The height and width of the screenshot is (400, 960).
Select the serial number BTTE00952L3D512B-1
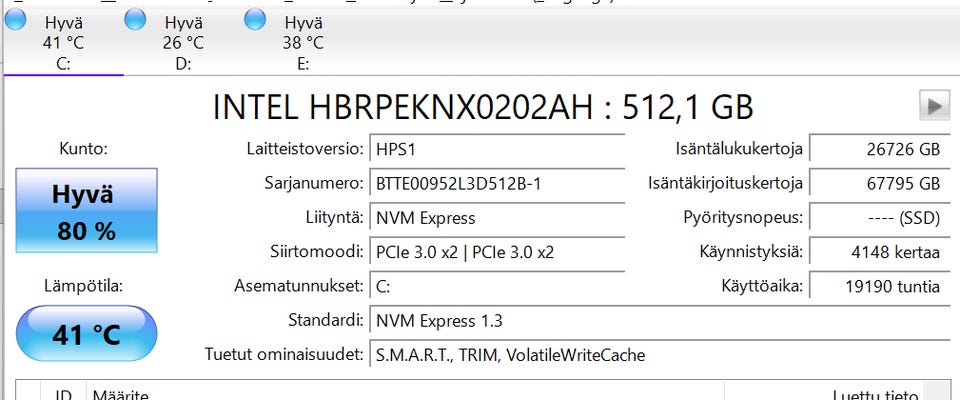(497, 184)
